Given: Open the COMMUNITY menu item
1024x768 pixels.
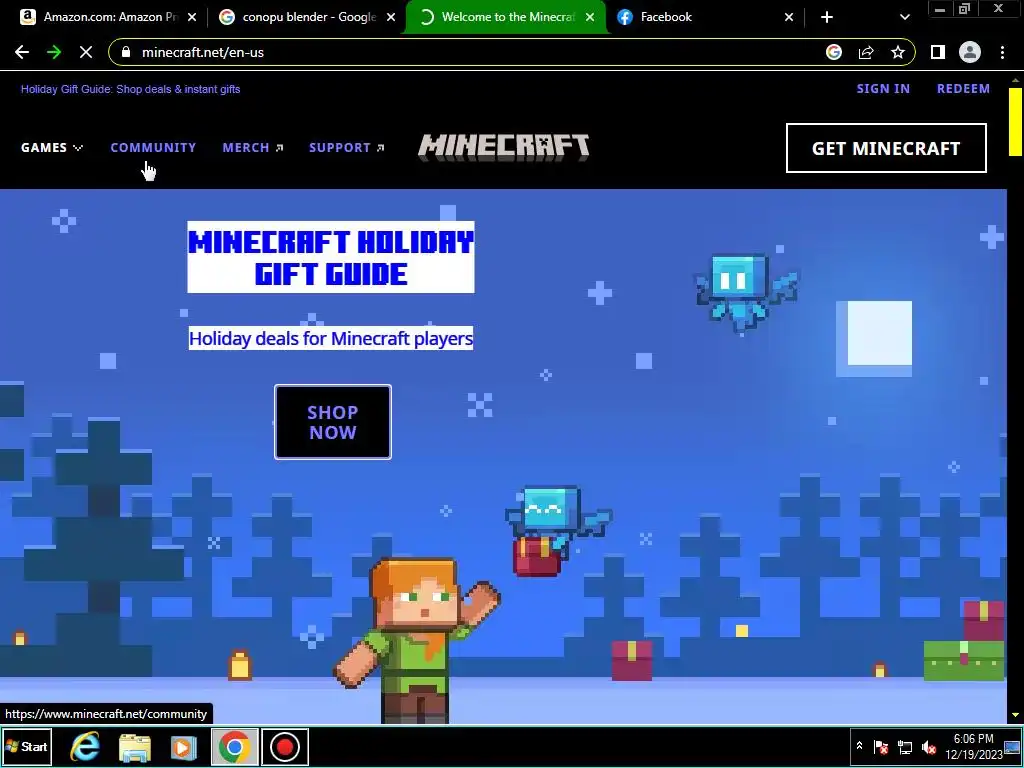Looking at the screenshot, I should click(x=153, y=148).
